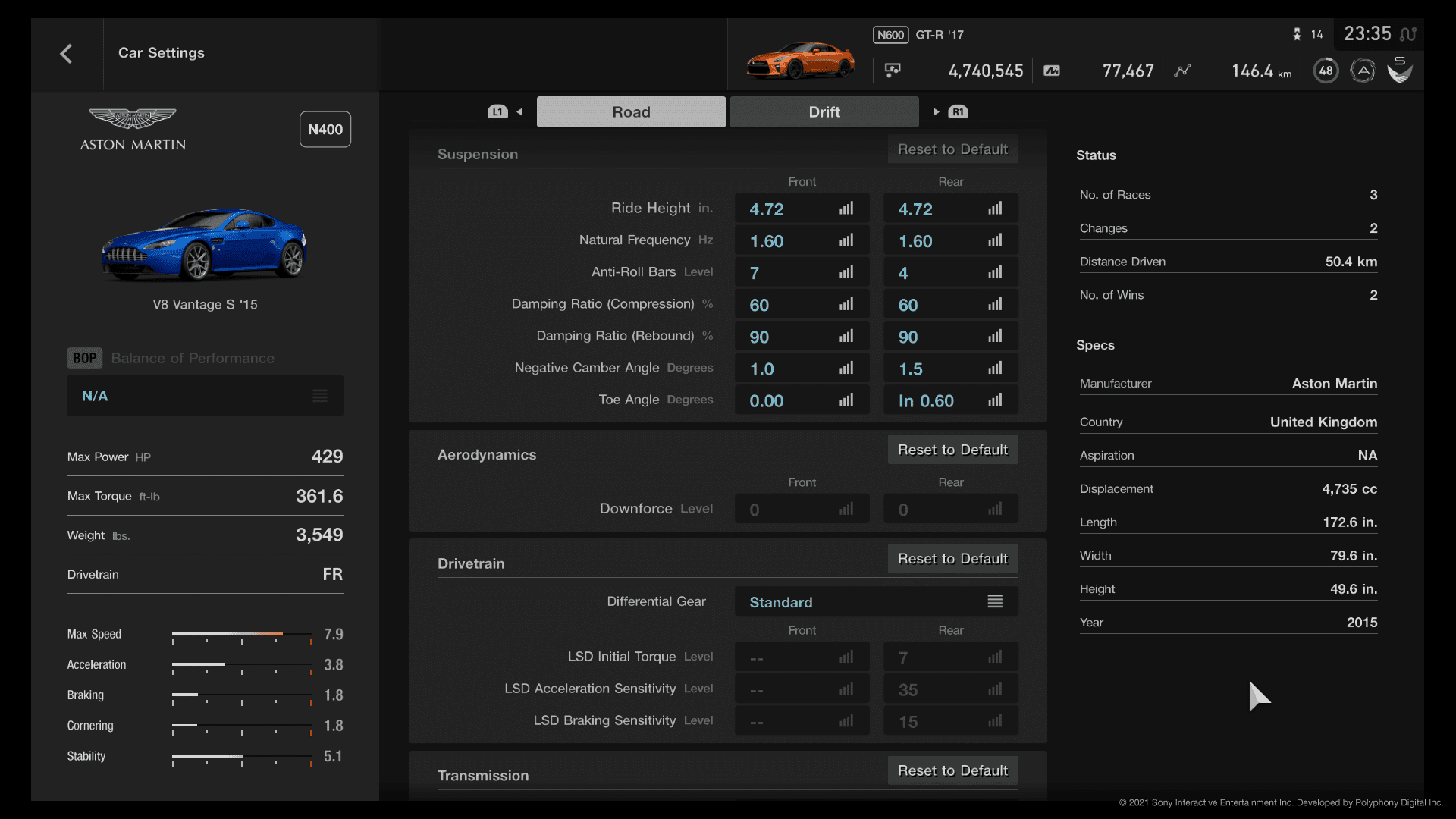Click the bar graph icon next to Ride Height Front
The height and width of the screenshot is (819, 1456).
[x=846, y=208]
